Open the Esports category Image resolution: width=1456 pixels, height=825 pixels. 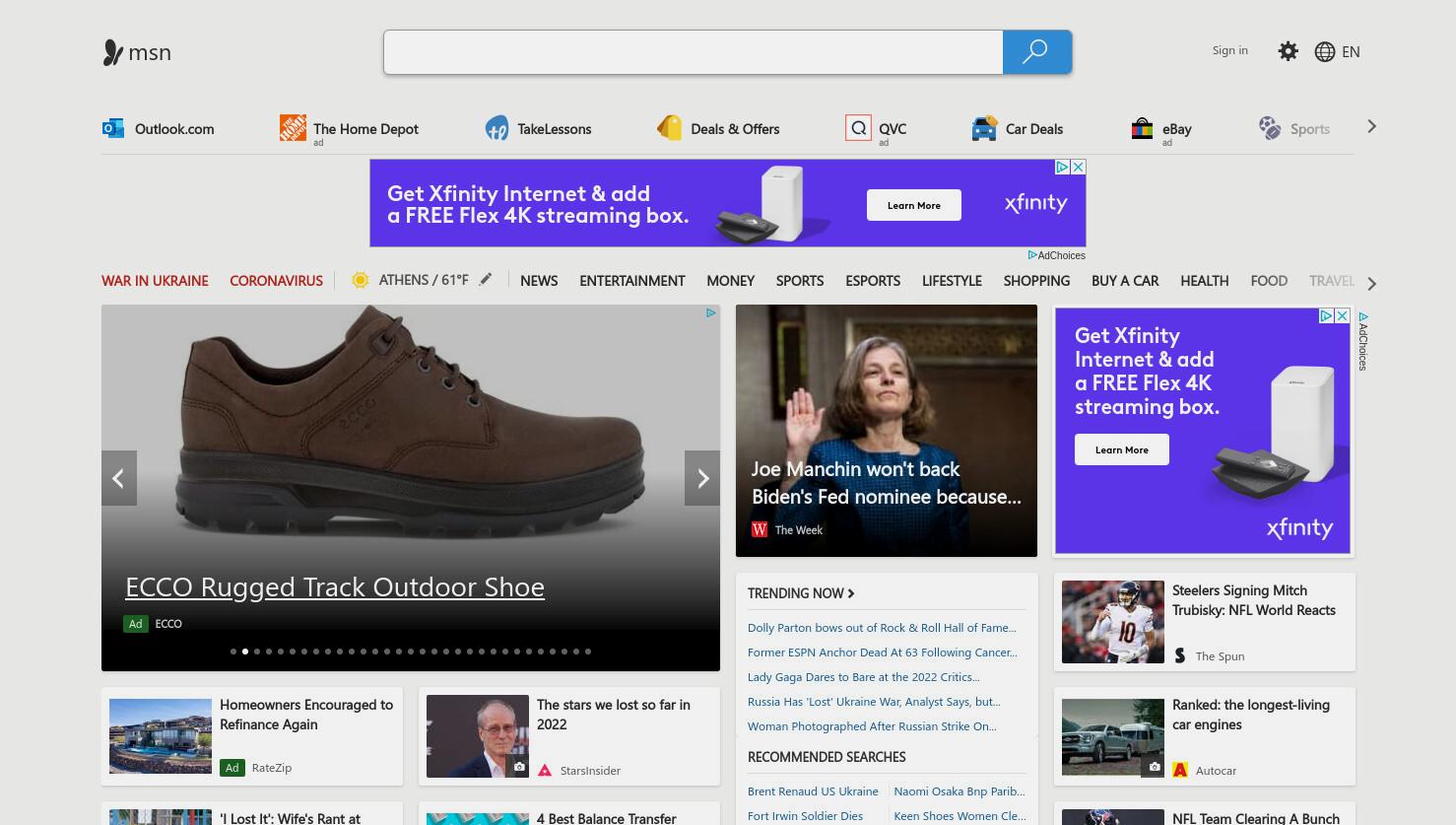pos(873,281)
